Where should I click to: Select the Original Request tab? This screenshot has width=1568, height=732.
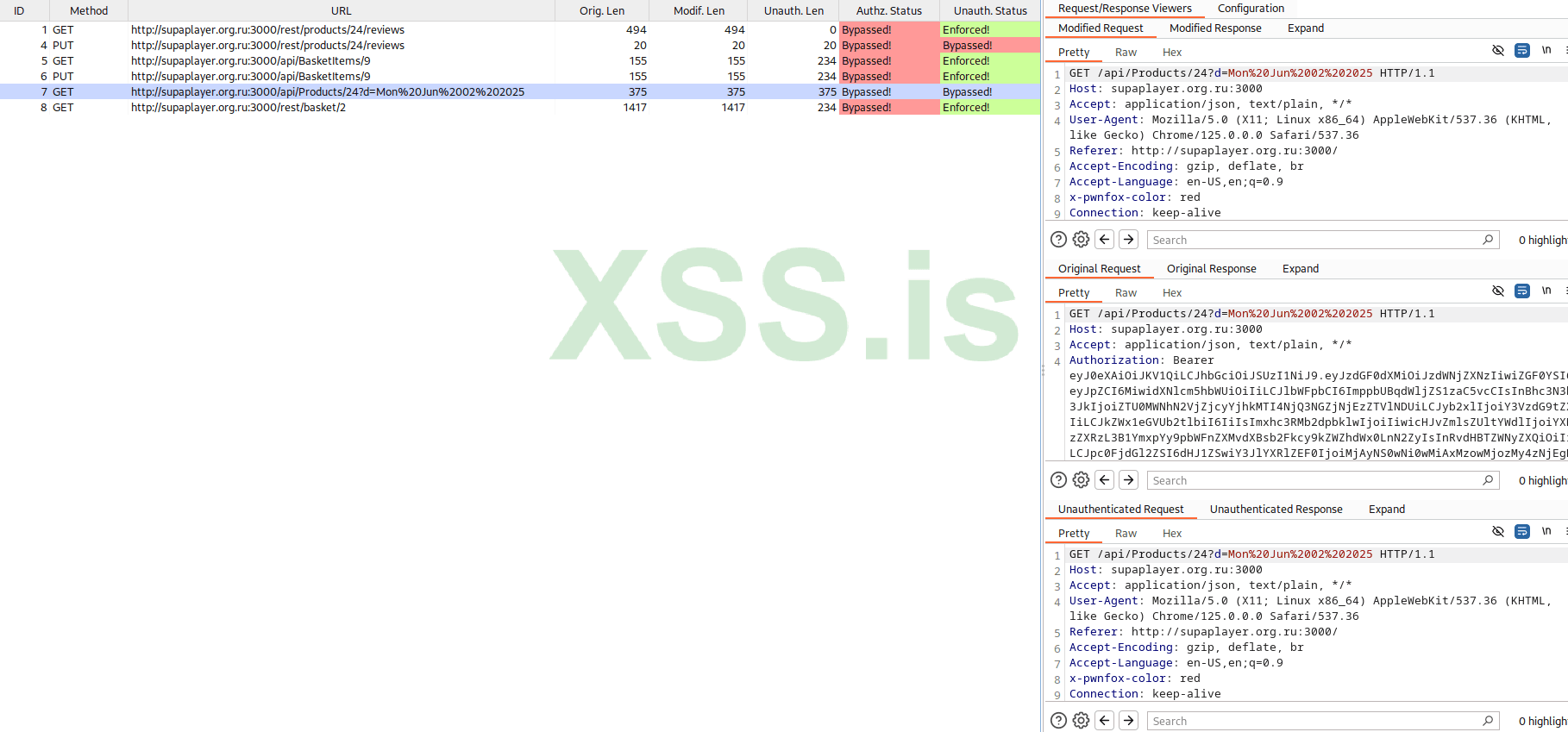(x=1099, y=269)
